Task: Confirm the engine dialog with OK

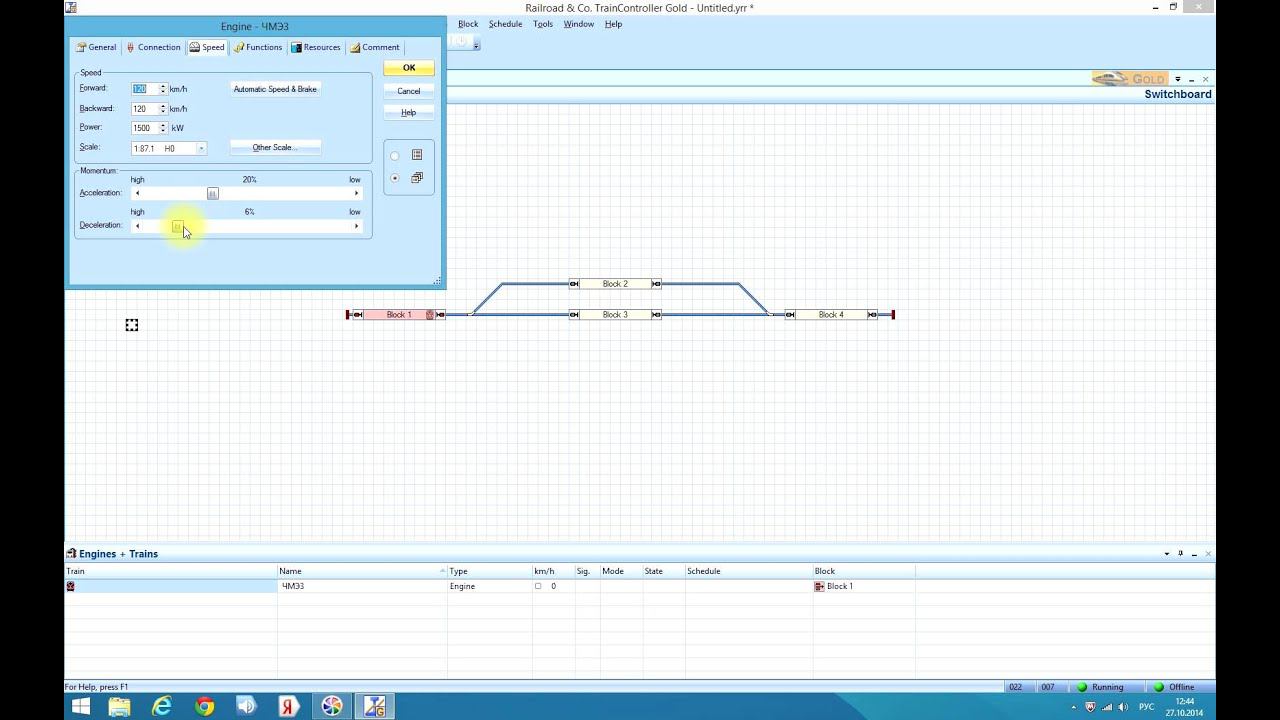Action: 409,68
